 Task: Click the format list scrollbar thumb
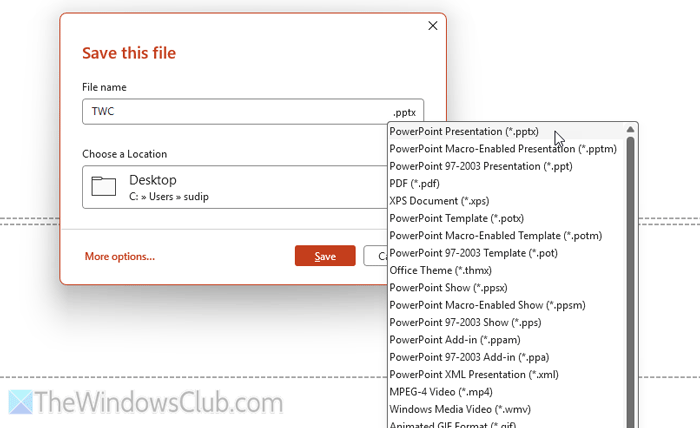pos(630,282)
